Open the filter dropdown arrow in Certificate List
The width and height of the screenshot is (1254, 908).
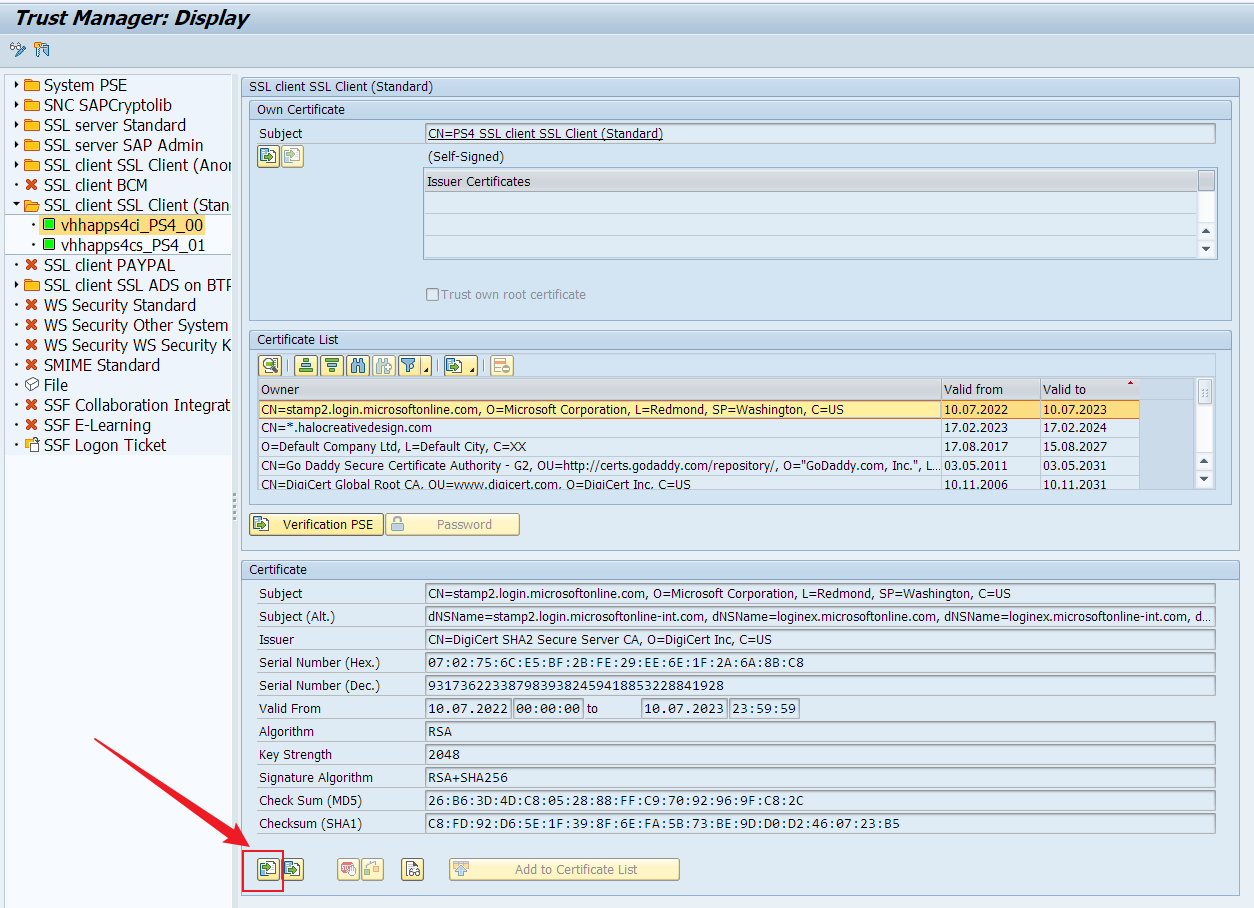point(426,369)
